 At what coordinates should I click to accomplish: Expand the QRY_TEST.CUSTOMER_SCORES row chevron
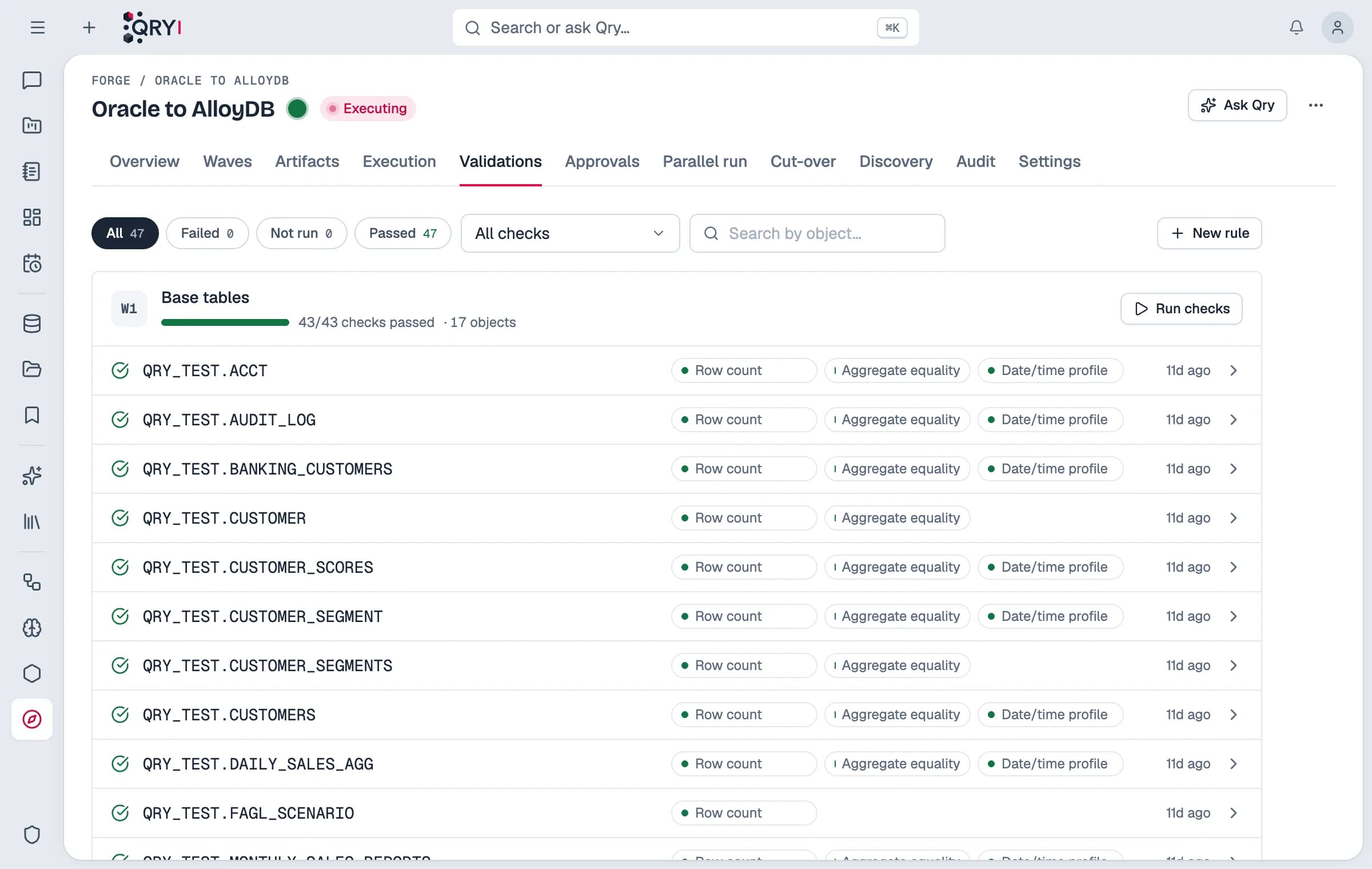pyautogui.click(x=1234, y=567)
